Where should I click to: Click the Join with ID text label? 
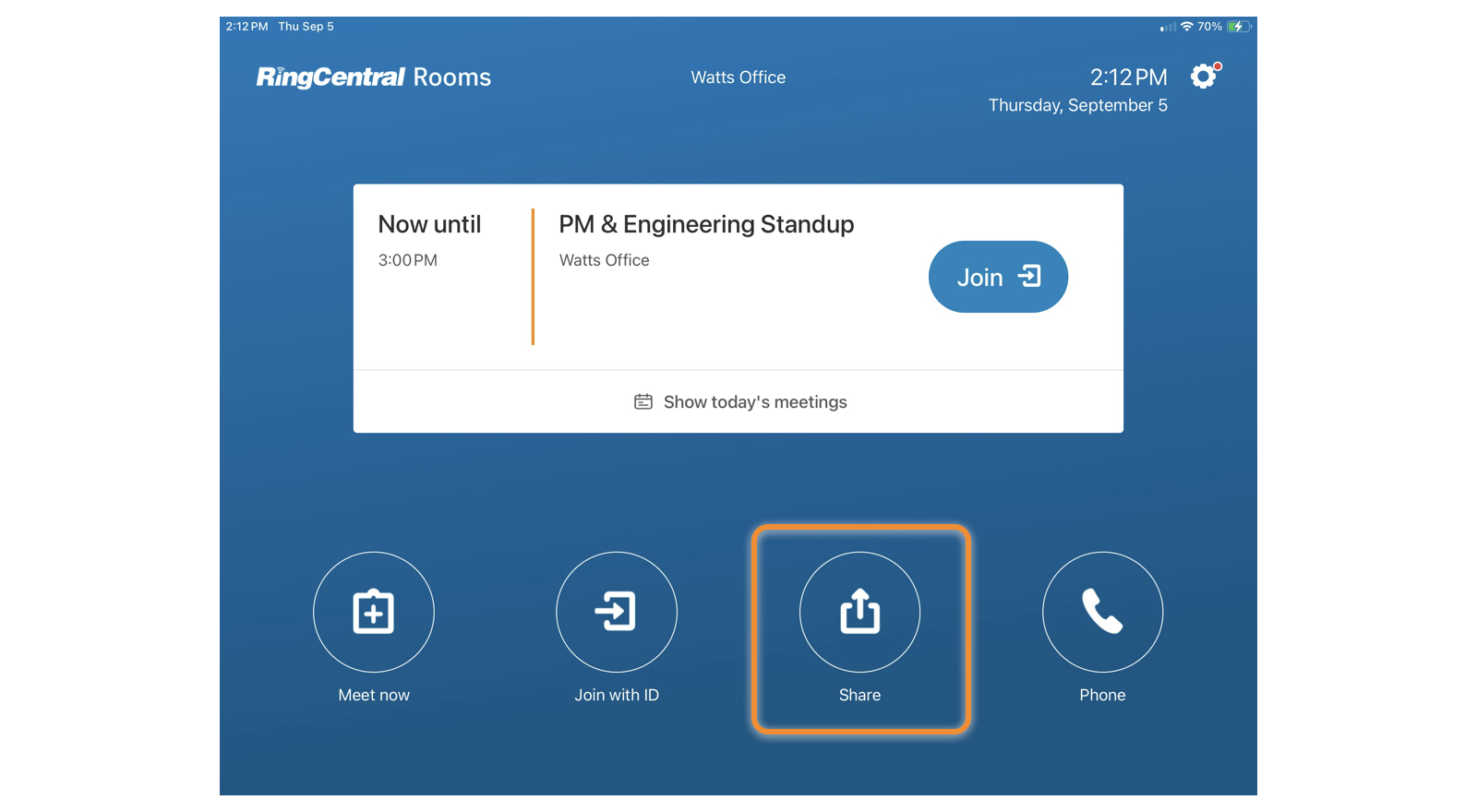(x=617, y=696)
